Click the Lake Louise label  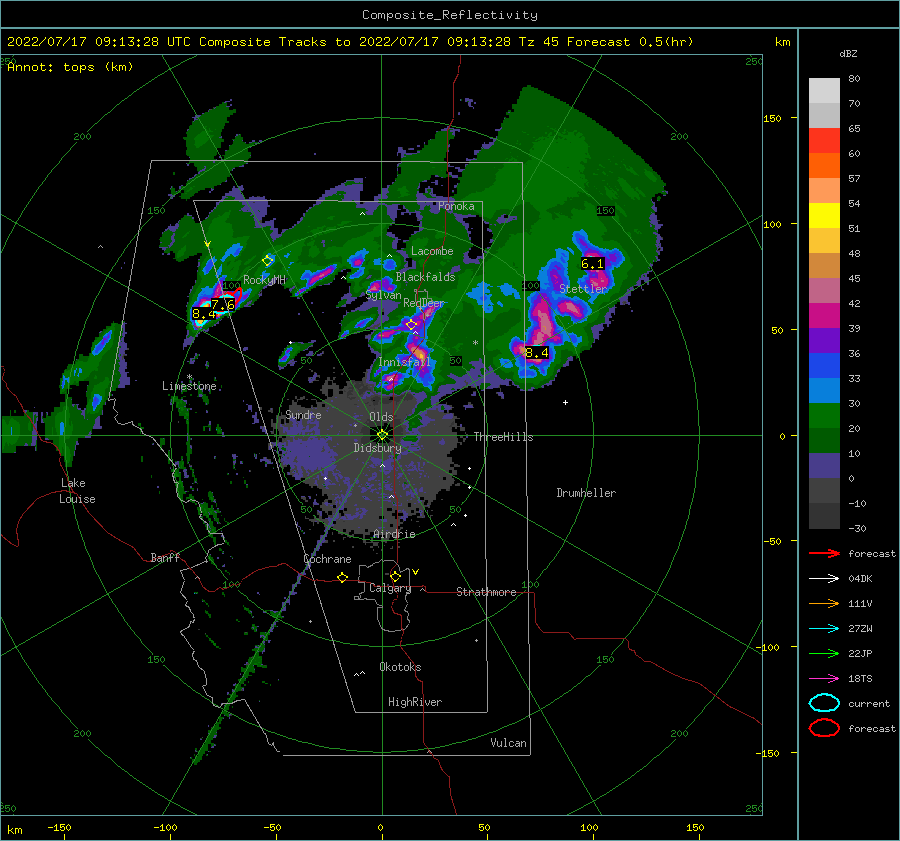click(77, 491)
